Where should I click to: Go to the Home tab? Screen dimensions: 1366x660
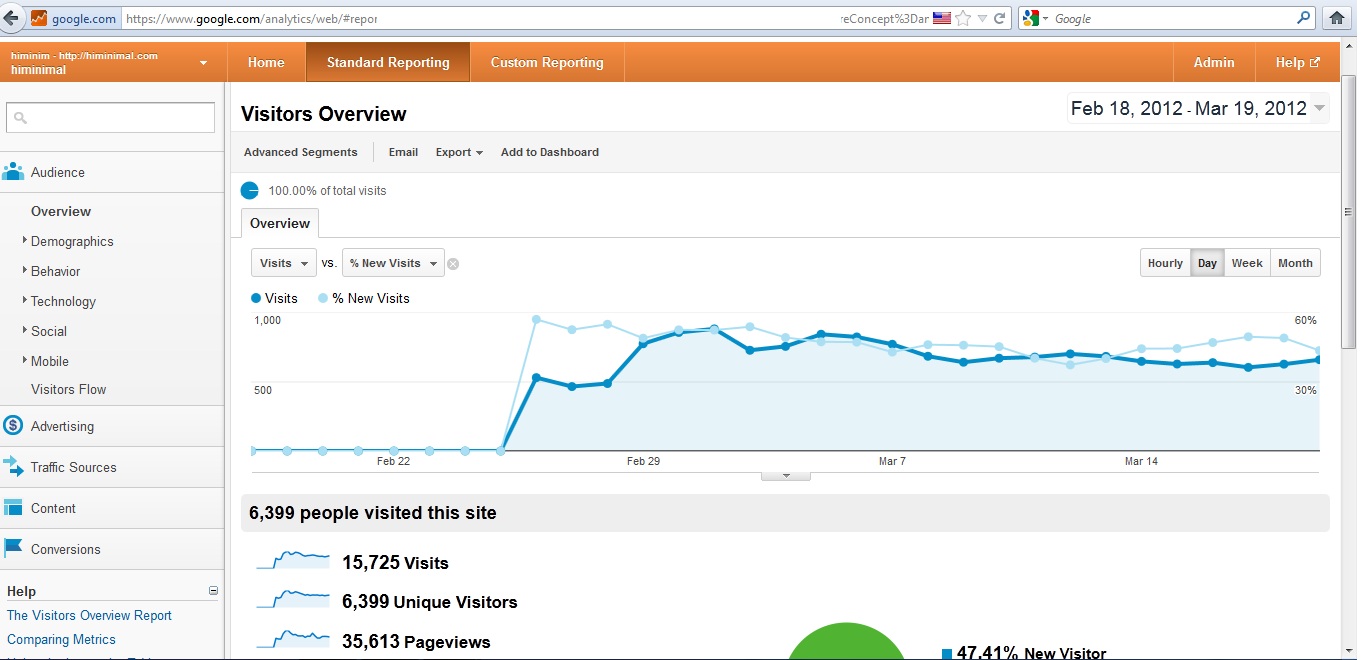[x=266, y=62]
